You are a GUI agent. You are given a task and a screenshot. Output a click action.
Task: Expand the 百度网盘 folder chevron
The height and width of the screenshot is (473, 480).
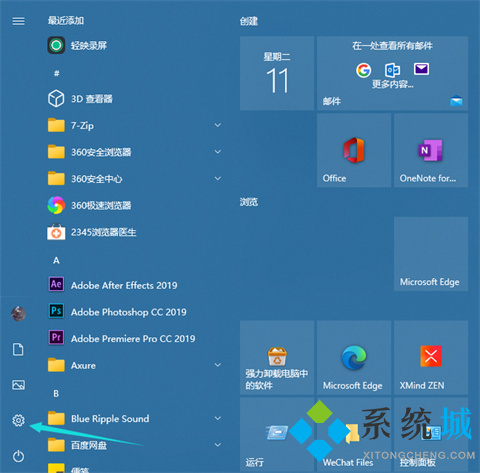pos(218,445)
